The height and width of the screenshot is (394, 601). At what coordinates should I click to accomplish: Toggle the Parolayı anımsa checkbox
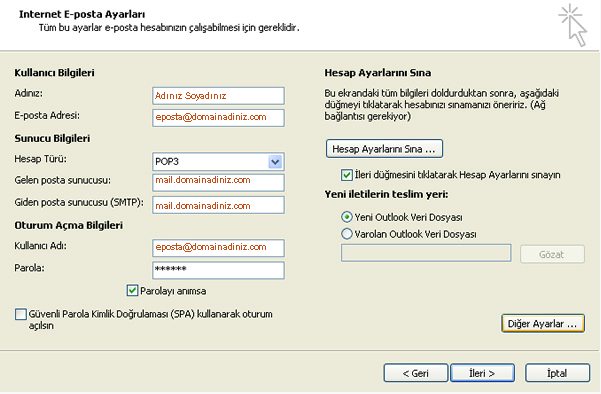pos(132,291)
